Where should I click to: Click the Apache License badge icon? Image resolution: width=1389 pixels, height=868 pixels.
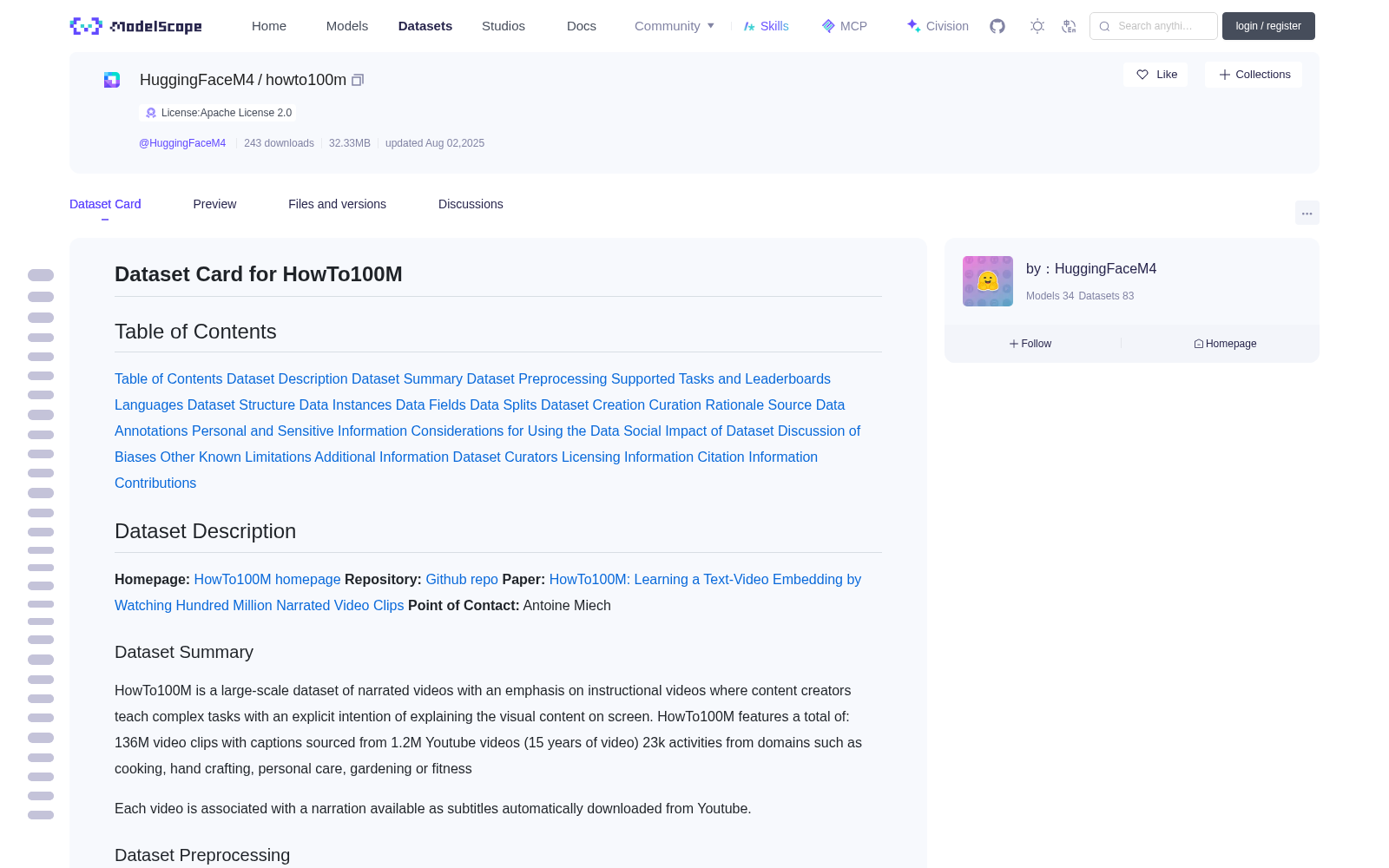[x=151, y=113]
